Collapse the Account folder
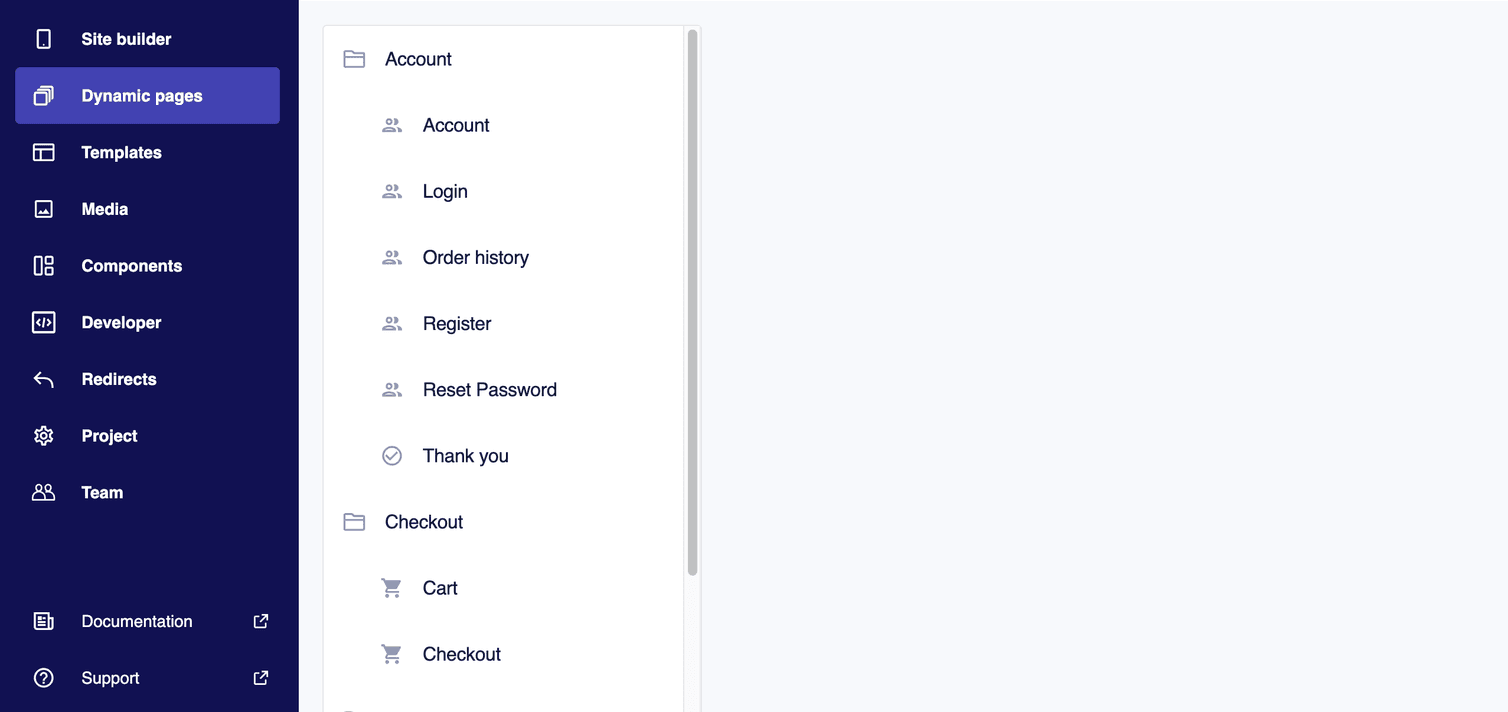 [354, 59]
